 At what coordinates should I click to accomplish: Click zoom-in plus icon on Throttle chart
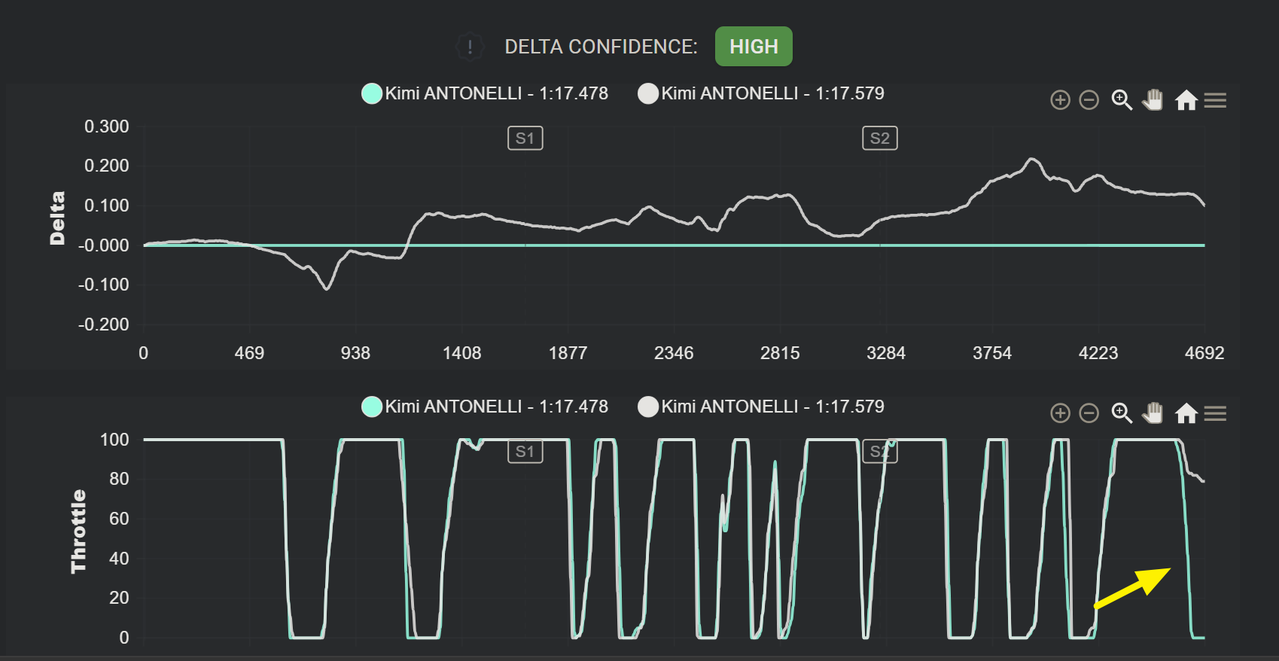pos(1060,413)
